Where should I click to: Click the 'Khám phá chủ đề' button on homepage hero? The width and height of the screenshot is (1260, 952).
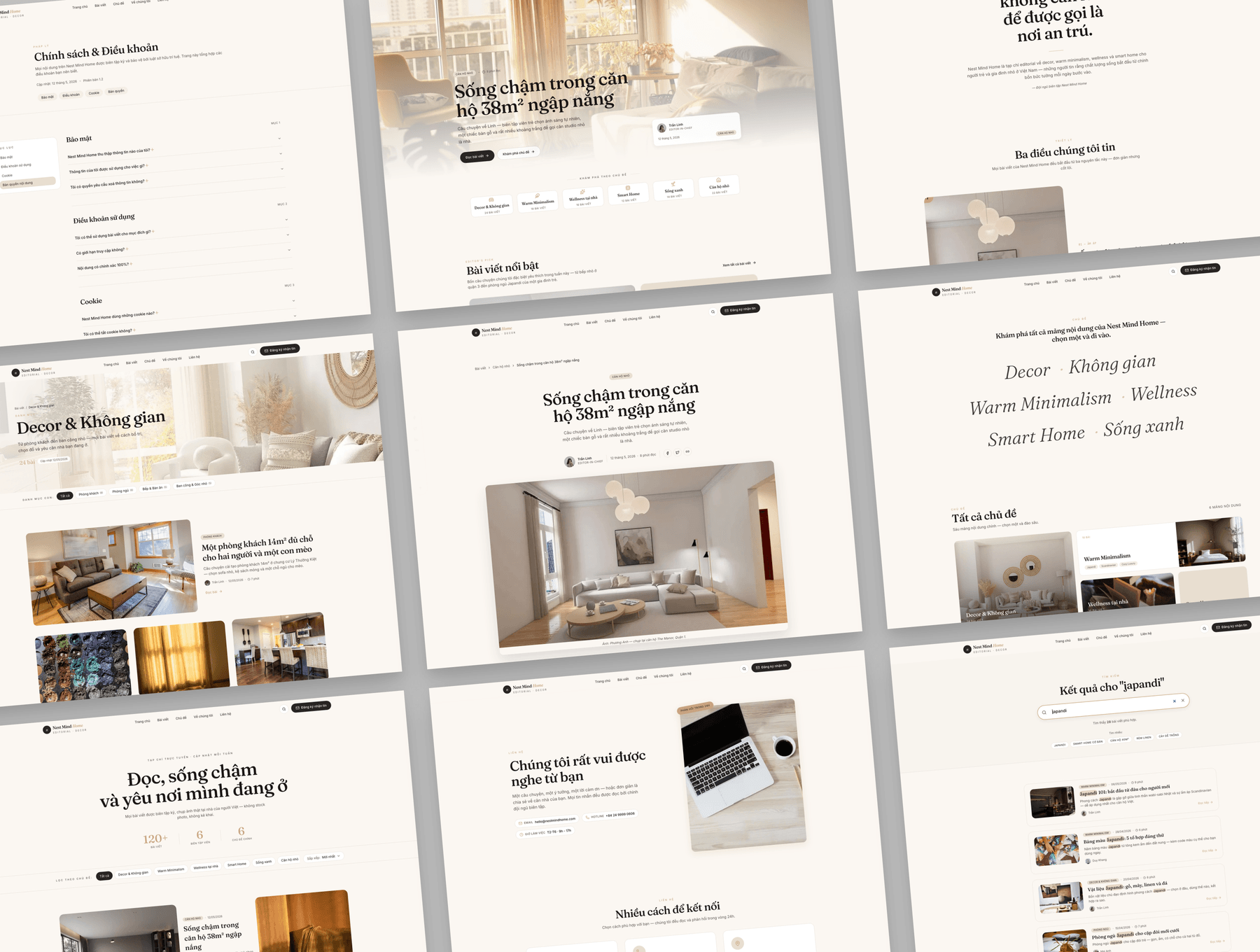pyautogui.click(x=518, y=153)
